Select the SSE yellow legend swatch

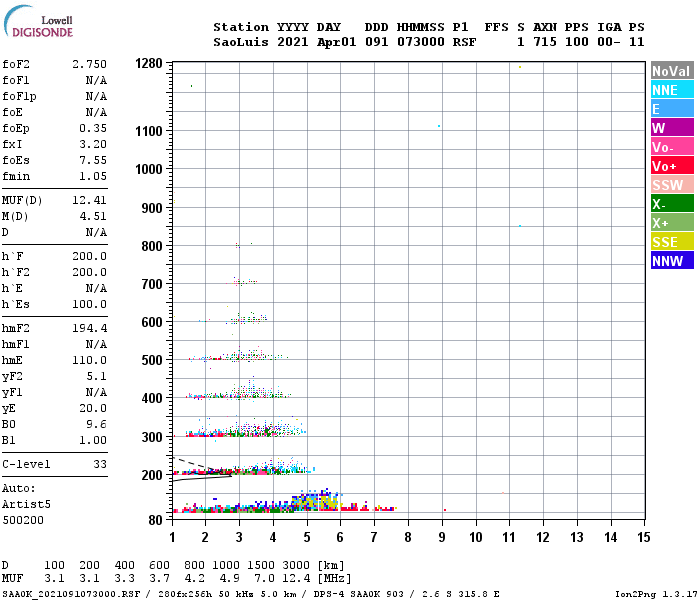coord(672,242)
